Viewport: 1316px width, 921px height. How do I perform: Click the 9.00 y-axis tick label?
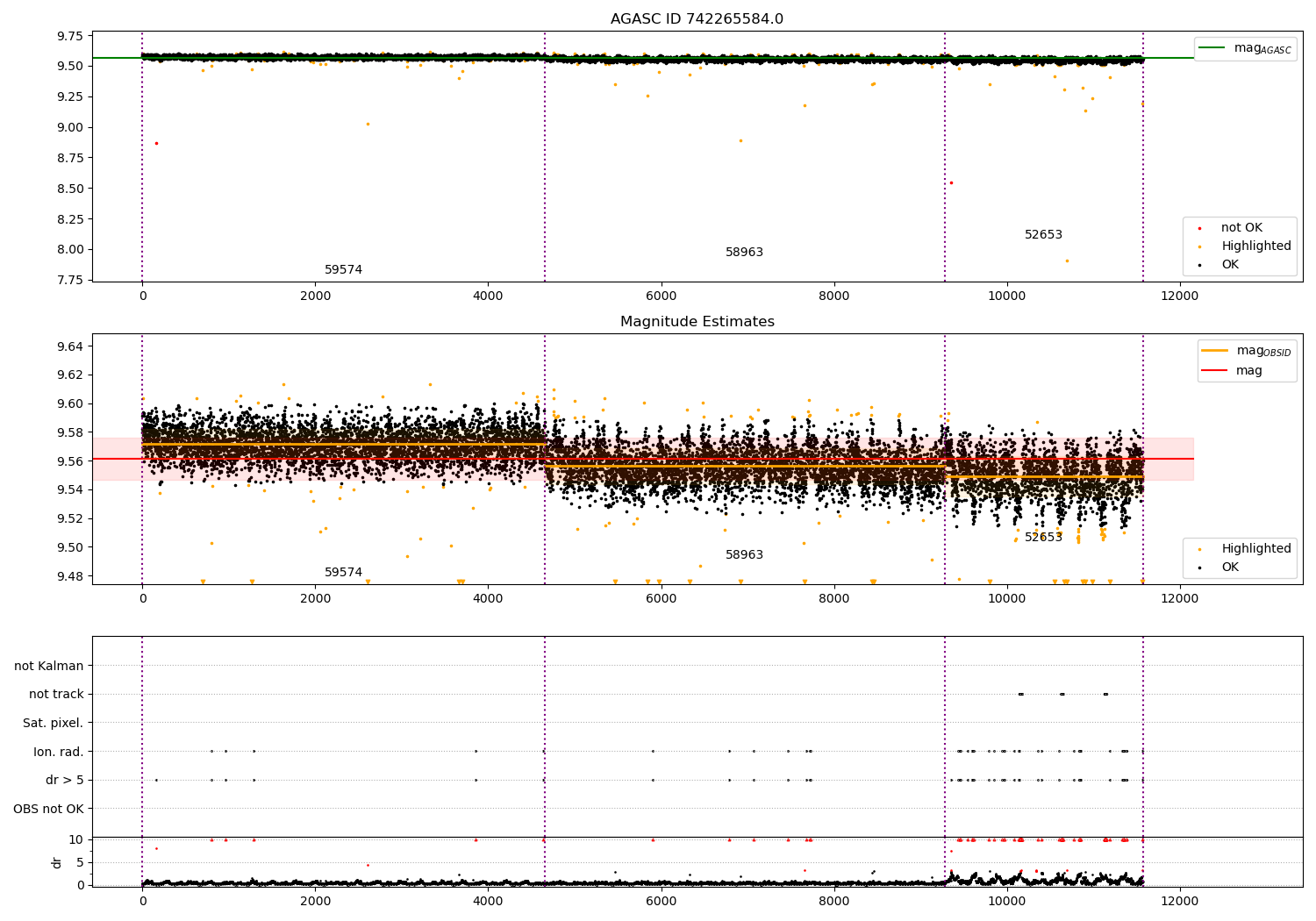tap(69, 128)
